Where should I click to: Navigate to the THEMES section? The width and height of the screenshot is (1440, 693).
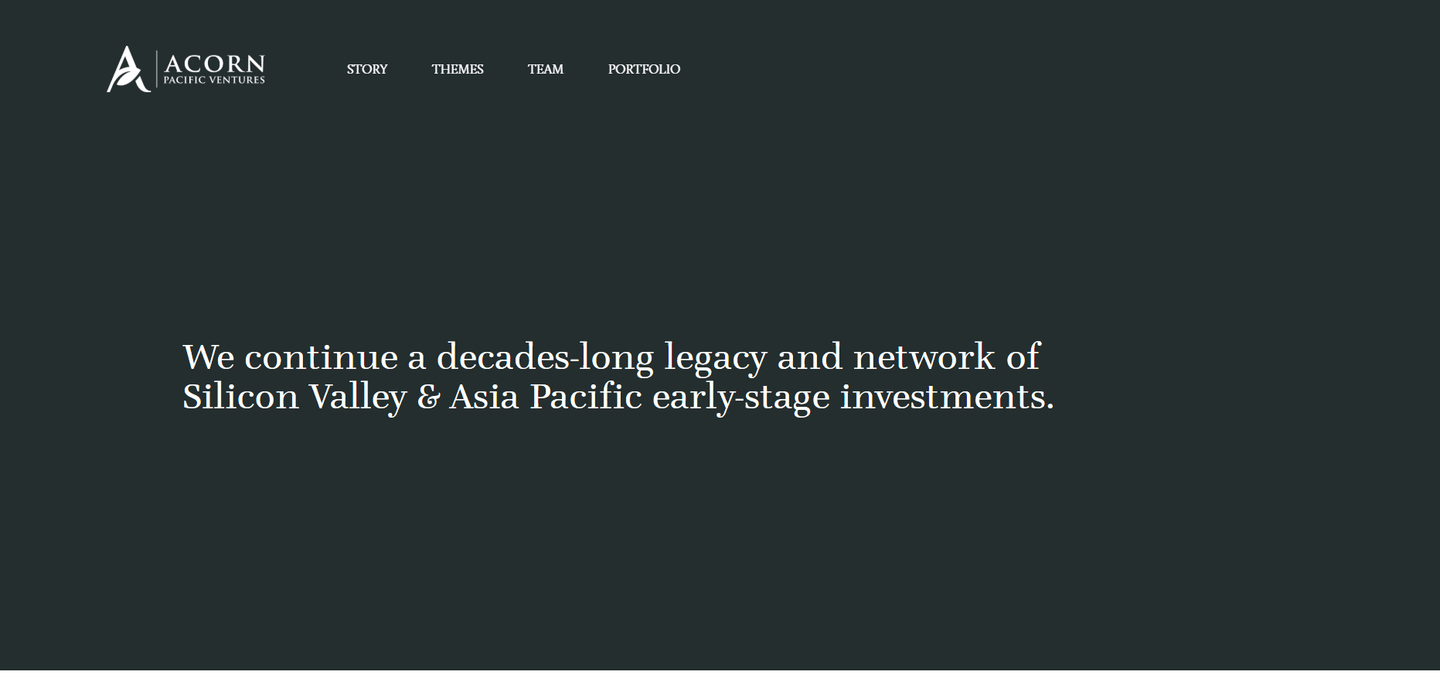point(457,69)
